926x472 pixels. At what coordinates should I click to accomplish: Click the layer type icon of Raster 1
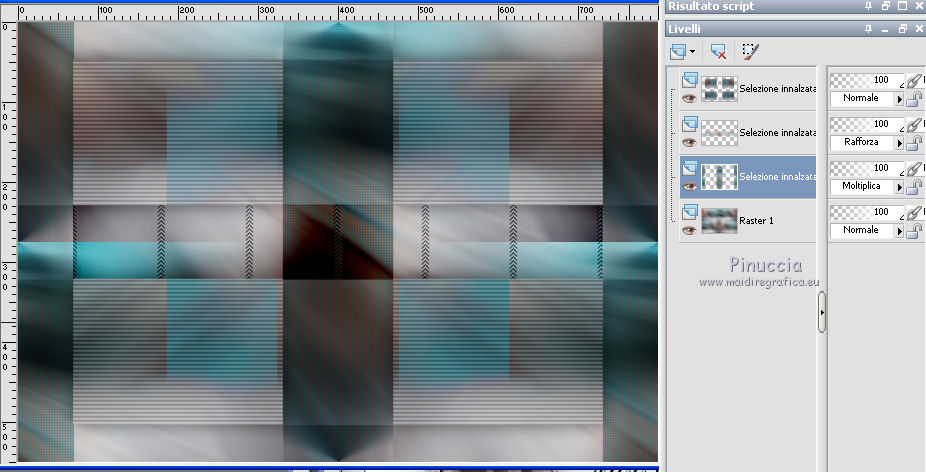689,212
